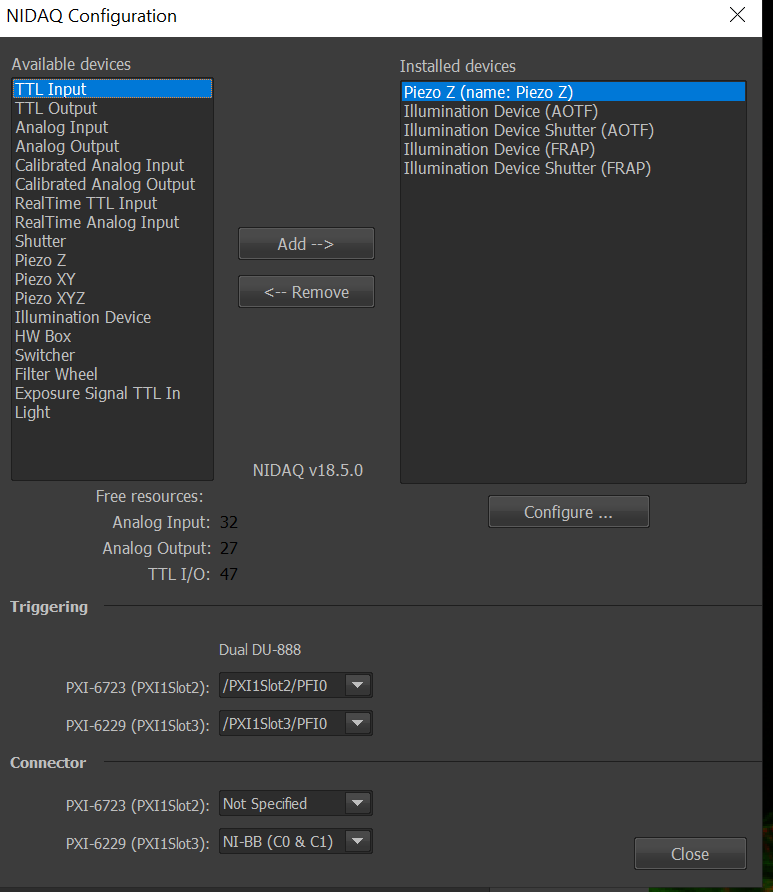
Task: Select HW Box from Available devices
Action: tap(43, 336)
